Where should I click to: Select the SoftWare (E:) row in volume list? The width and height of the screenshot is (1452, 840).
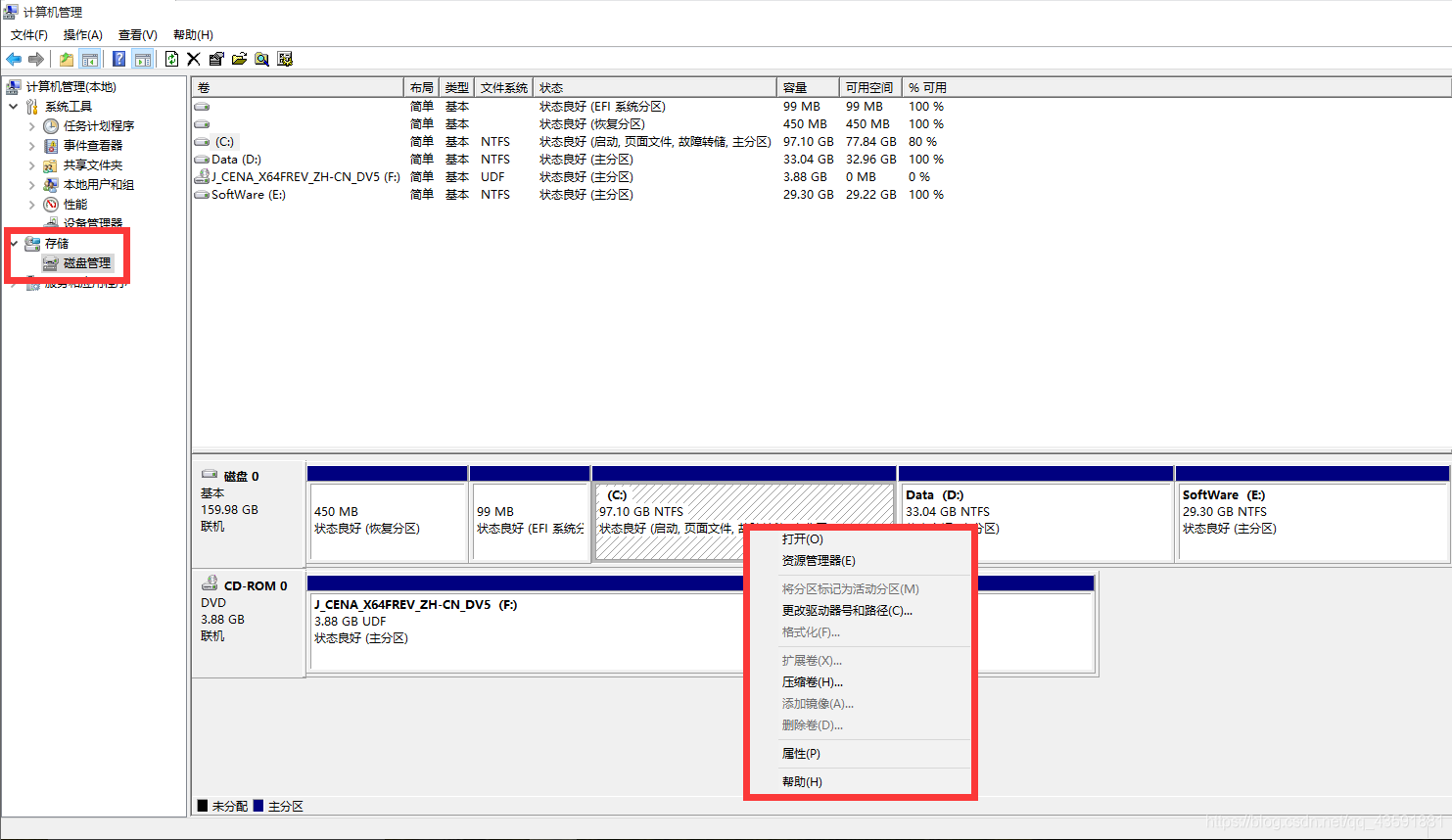tap(568, 195)
